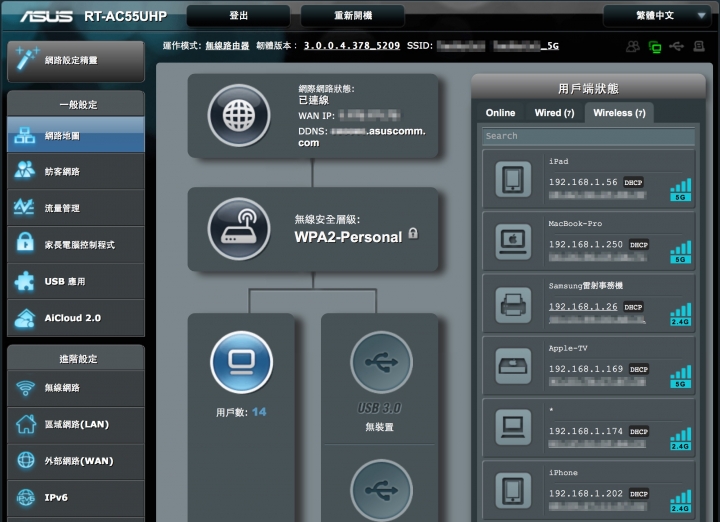720x522 pixels.
Task: Open USB 應用 in sidebar
Action: pos(76,281)
